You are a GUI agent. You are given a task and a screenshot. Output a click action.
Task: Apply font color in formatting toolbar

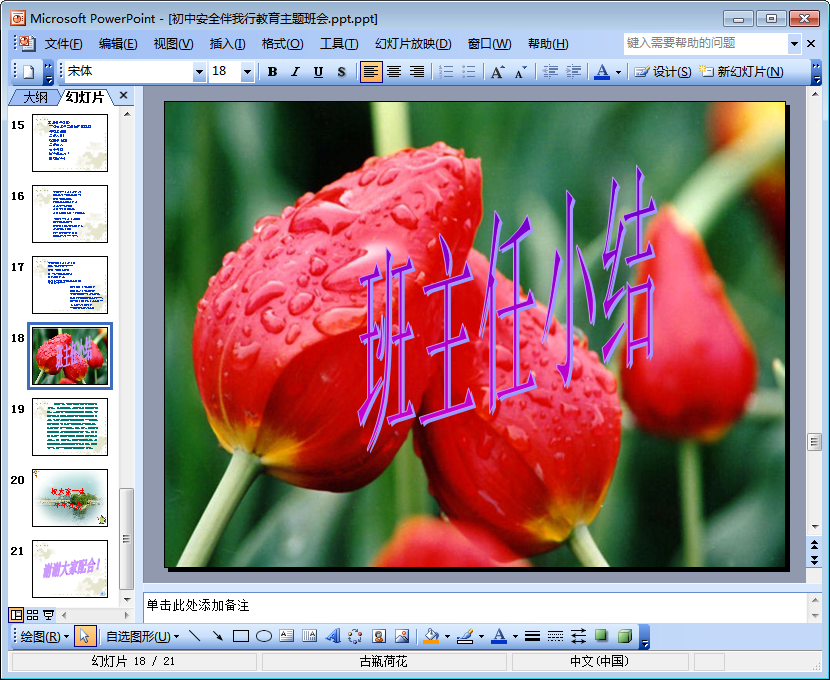(x=602, y=71)
